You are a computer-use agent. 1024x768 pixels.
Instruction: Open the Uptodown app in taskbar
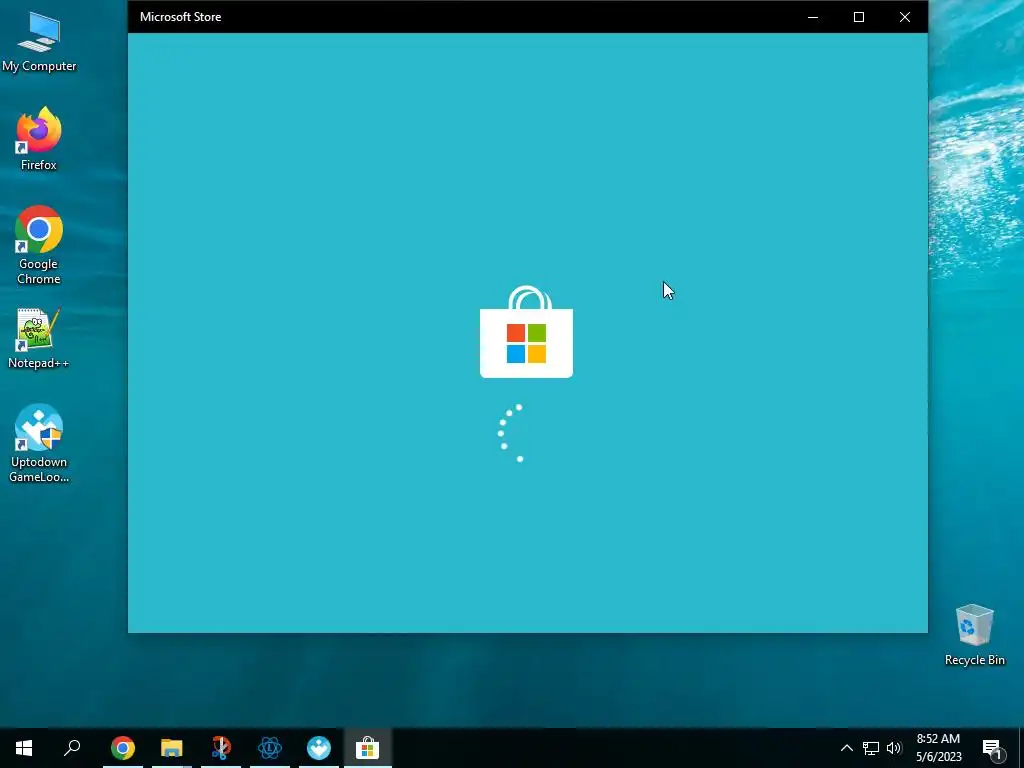[x=319, y=748]
